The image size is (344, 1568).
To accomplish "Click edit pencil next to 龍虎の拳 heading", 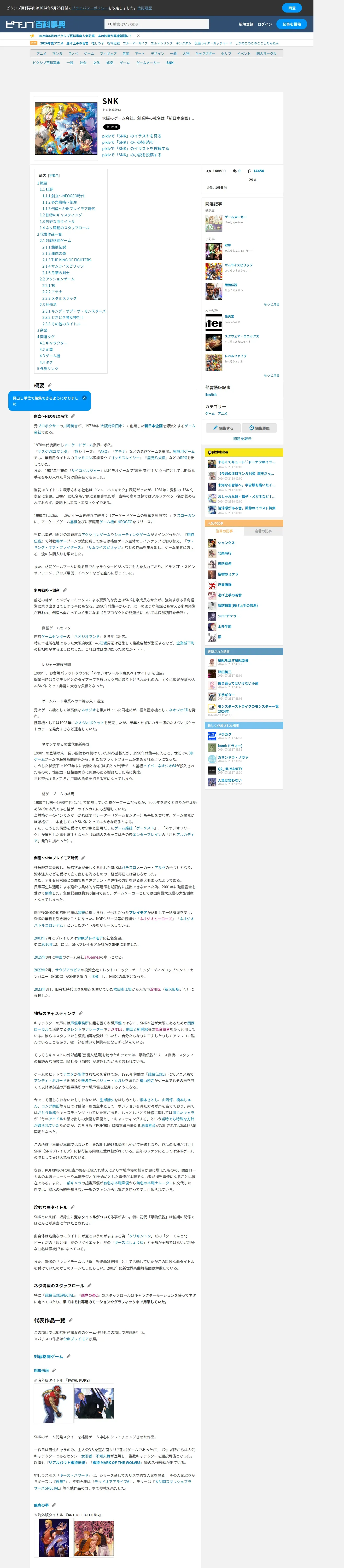I will pos(54,1505).
